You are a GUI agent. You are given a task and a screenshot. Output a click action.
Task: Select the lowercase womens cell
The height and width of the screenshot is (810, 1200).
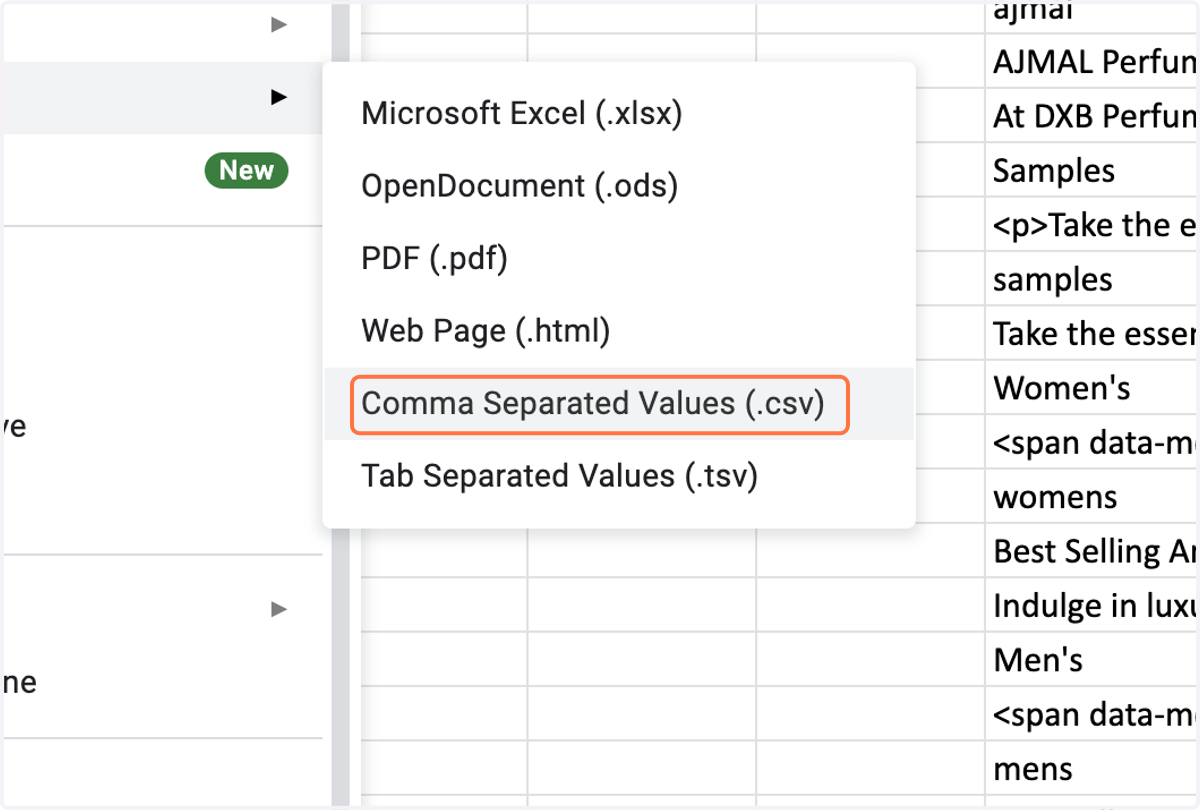coord(1092,497)
